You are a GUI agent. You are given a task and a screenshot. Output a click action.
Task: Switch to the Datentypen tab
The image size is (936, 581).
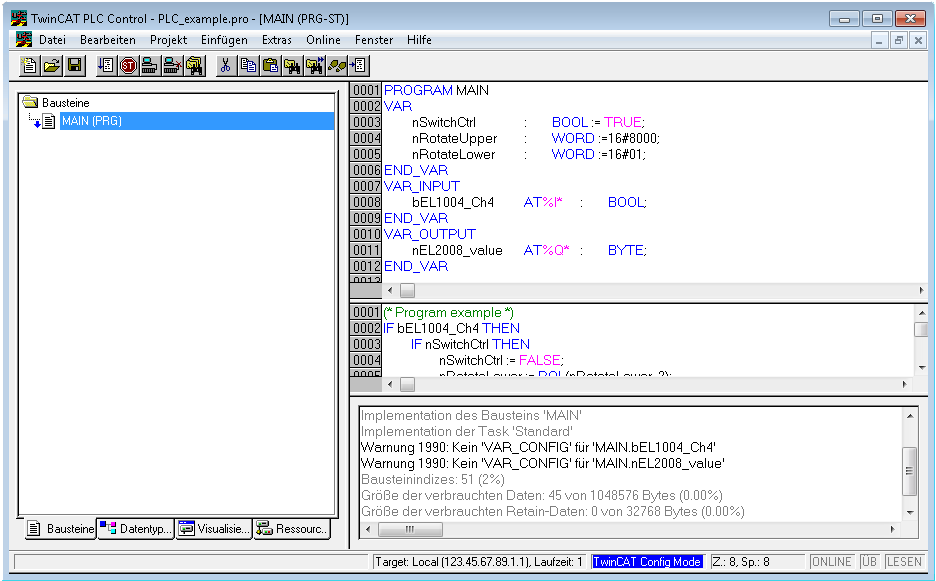click(136, 529)
